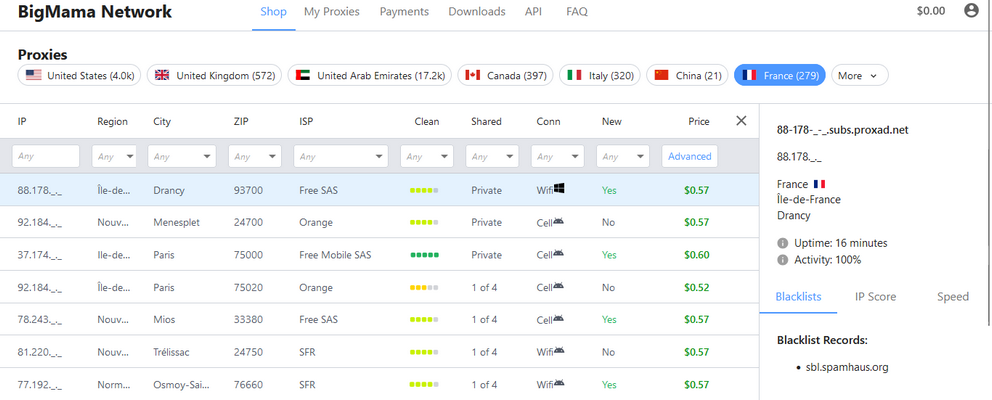Select the Canada country filter
Screen dimensions: 992x400
click(505, 75)
